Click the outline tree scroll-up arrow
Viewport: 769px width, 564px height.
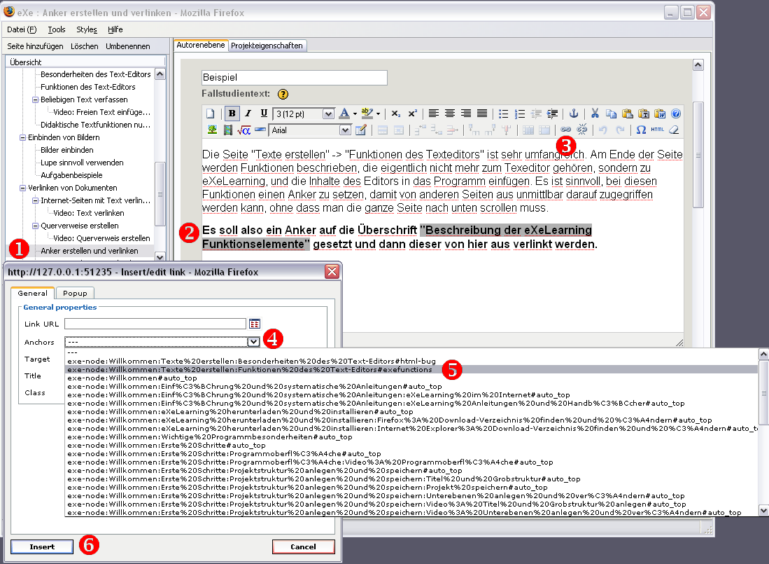click(160, 74)
